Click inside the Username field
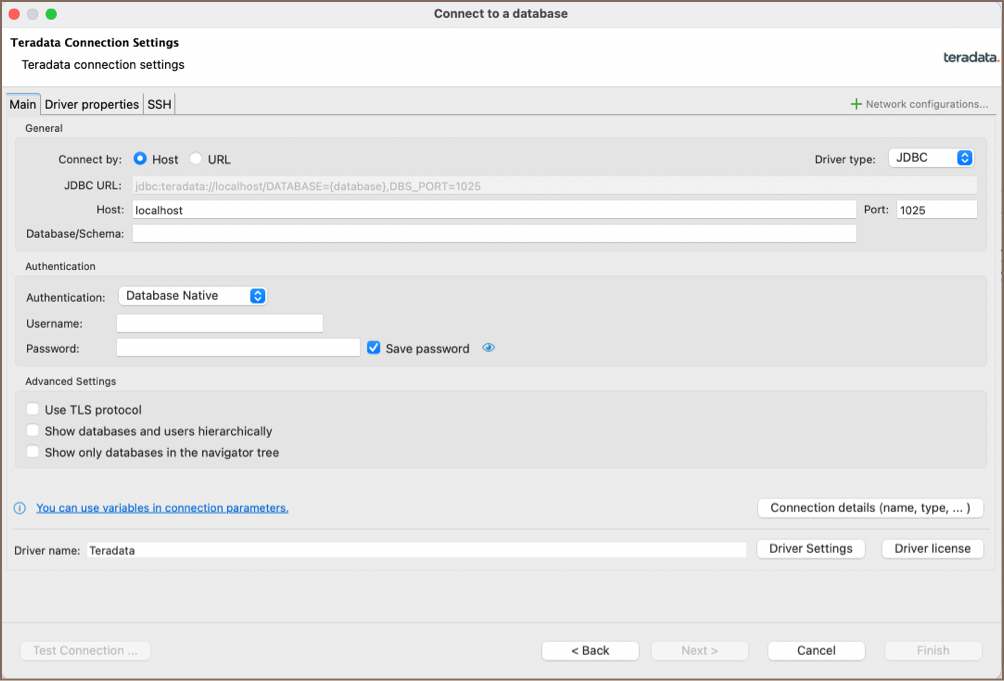 click(x=220, y=323)
